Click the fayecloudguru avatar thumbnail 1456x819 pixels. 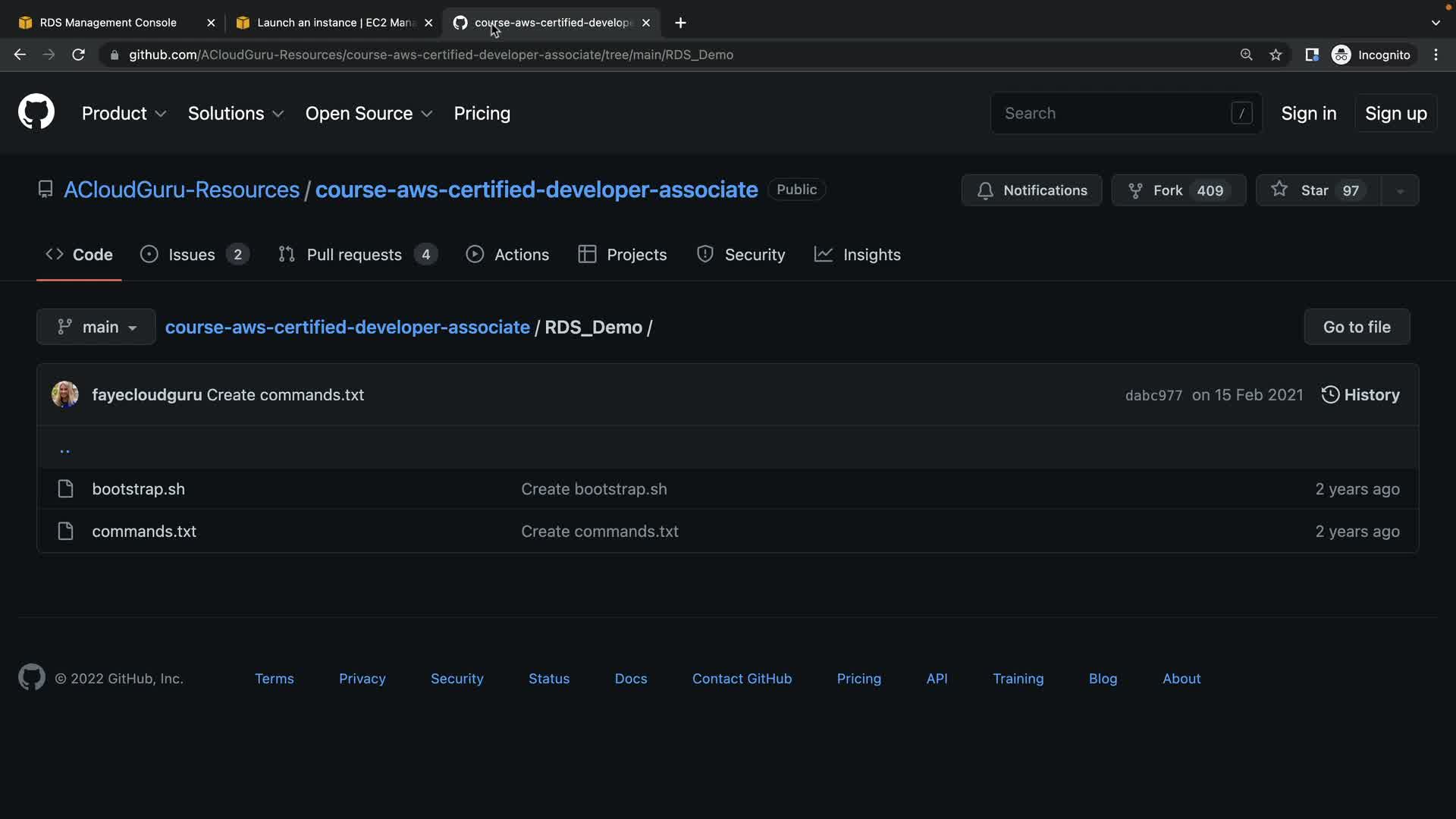click(64, 394)
